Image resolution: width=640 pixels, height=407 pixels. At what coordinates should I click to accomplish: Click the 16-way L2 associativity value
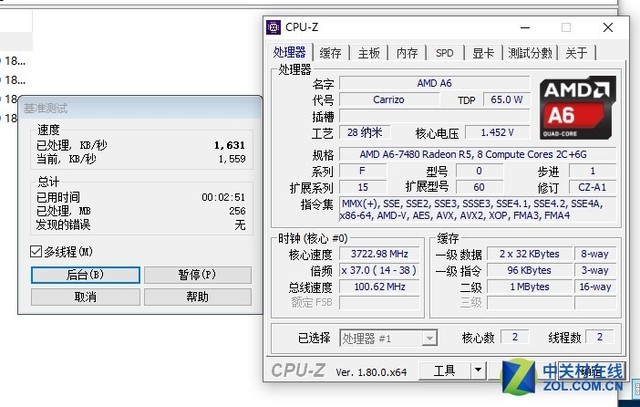[x=595, y=287]
